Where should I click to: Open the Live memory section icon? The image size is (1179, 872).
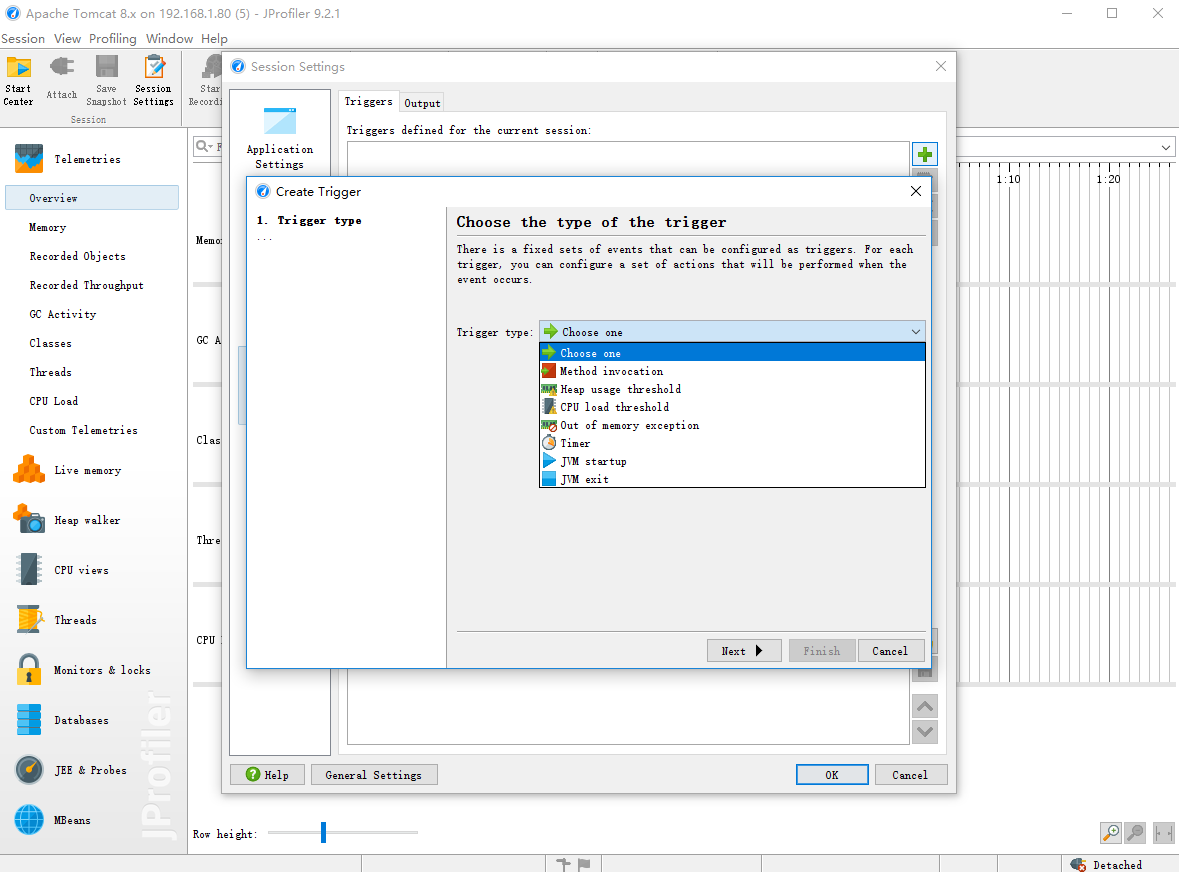point(29,470)
